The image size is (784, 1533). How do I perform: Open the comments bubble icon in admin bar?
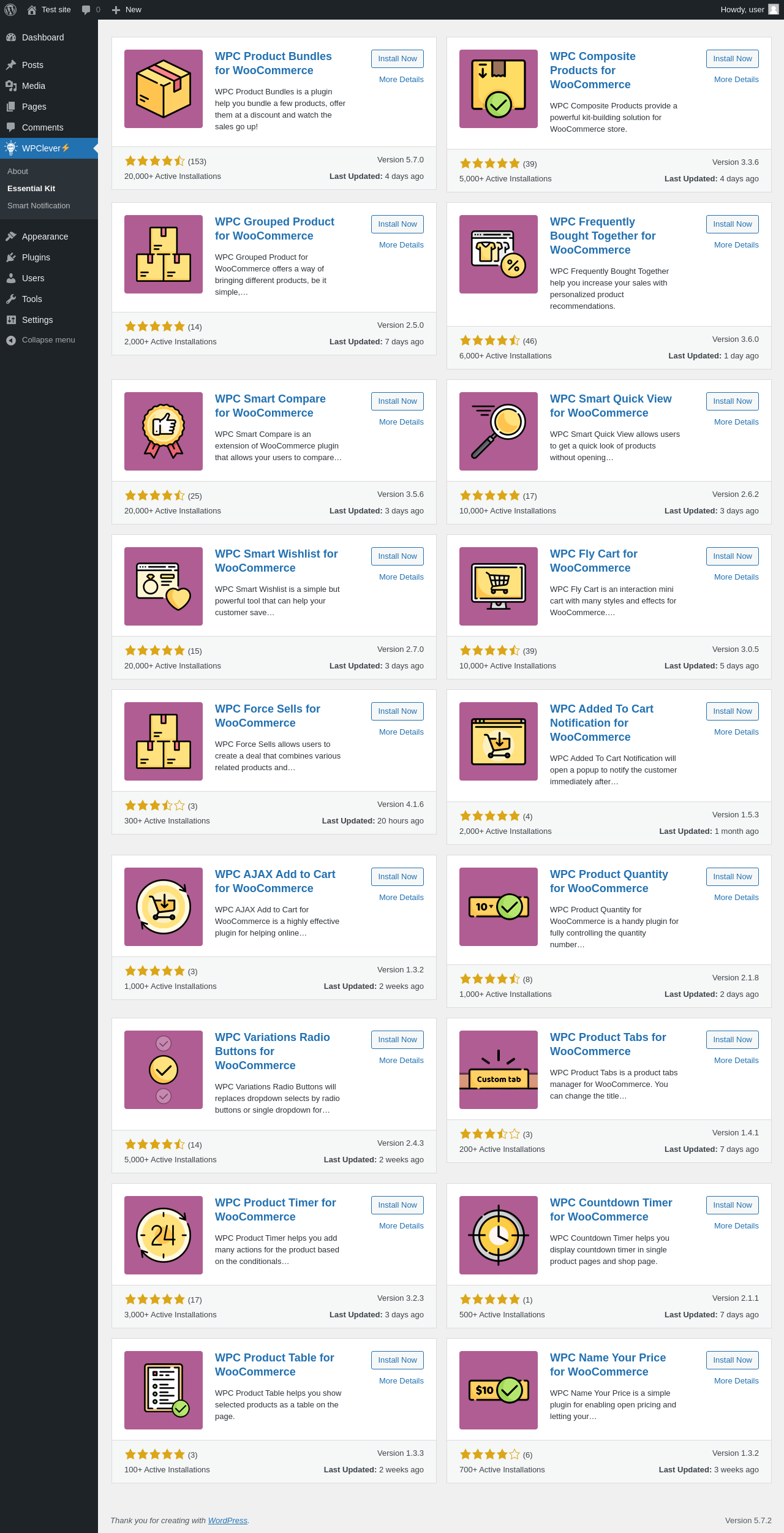86,10
